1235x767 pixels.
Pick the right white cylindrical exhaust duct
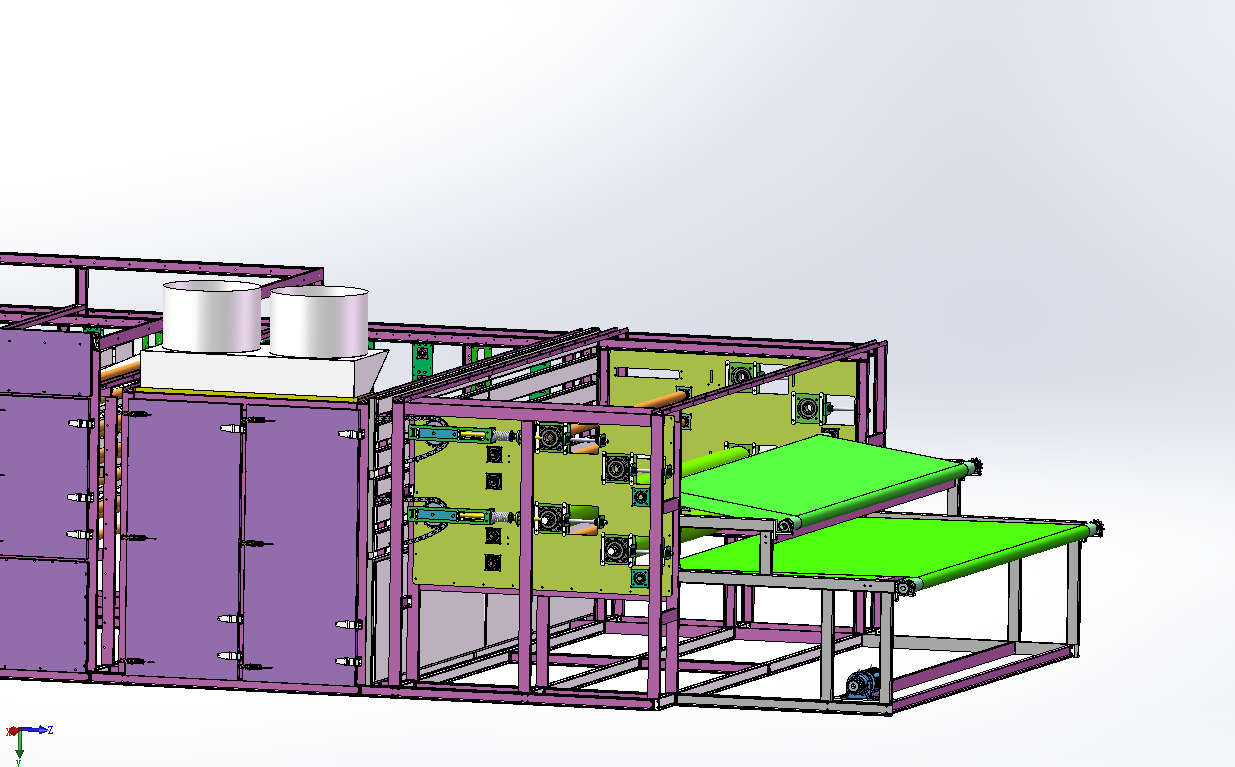click(x=320, y=322)
